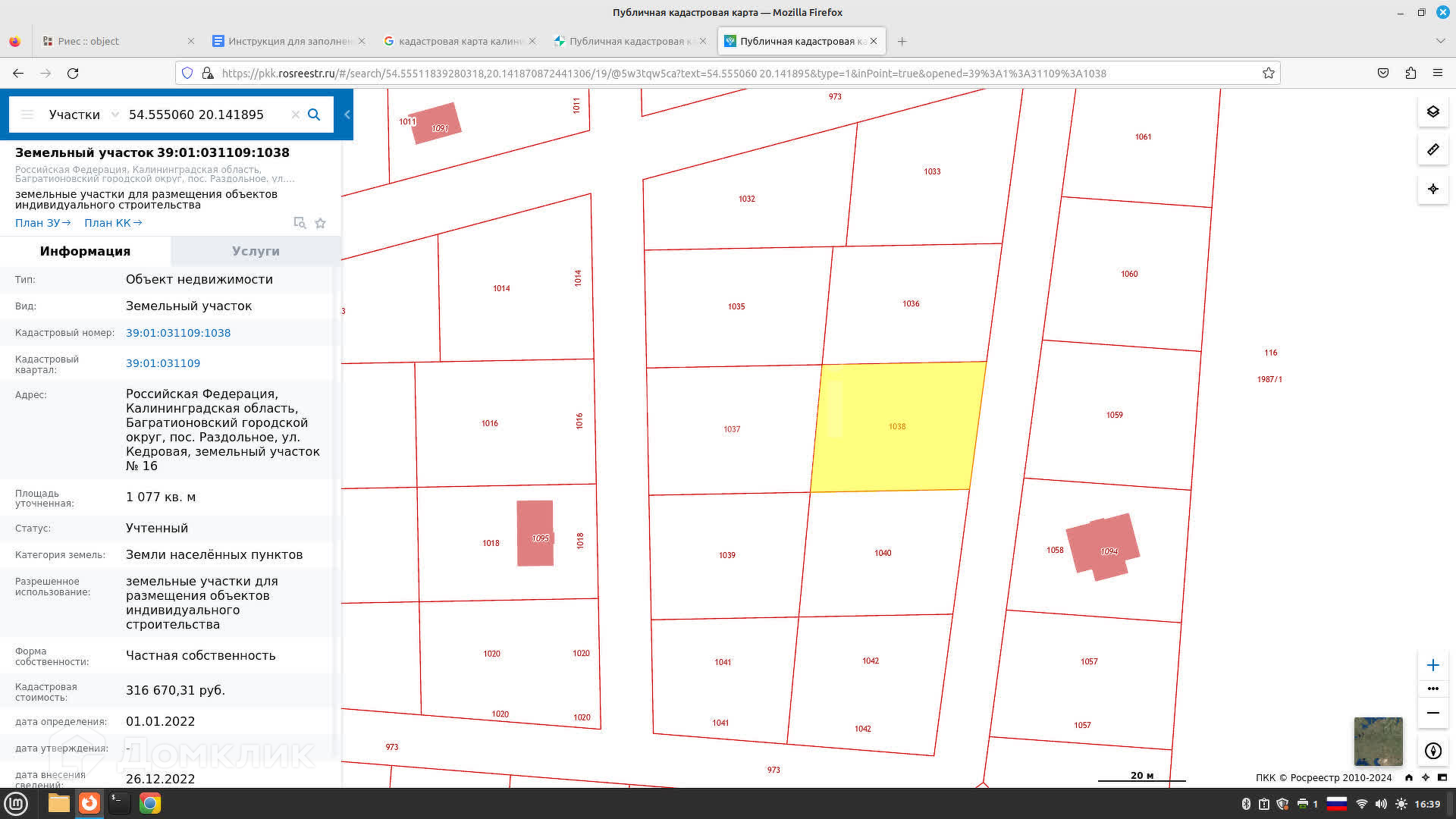Zoom in the map with plus
1456x819 pixels.
(1432, 665)
